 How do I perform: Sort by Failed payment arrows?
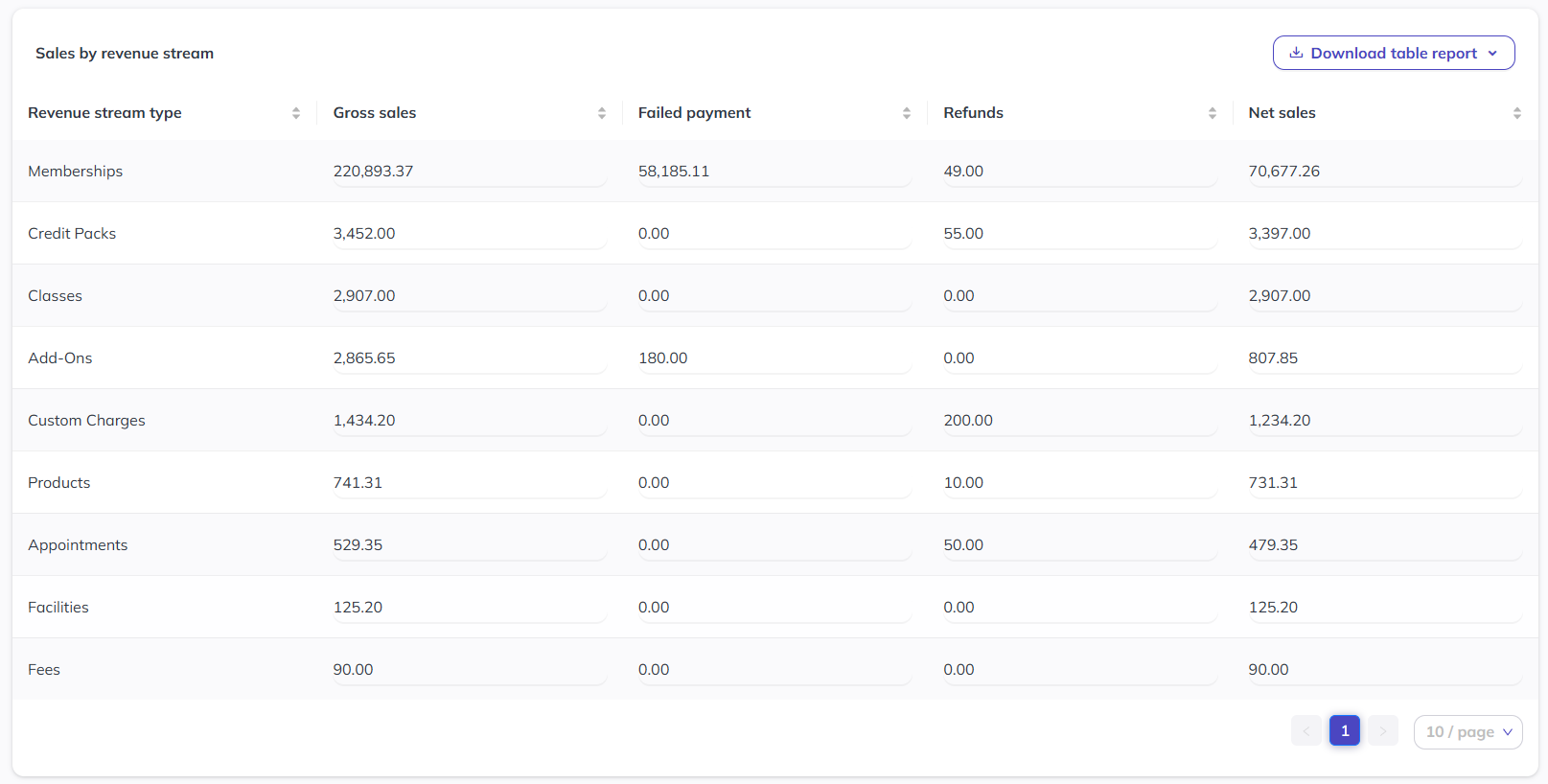point(907,113)
